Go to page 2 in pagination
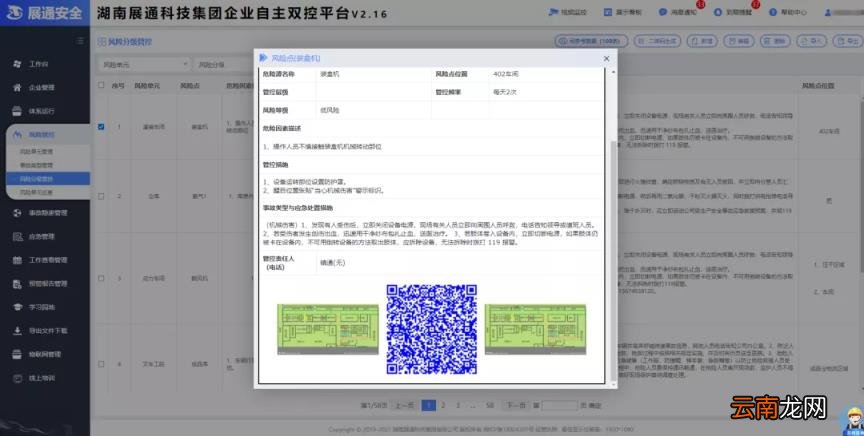This screenshot has width=864, height=436. point(442,405)
